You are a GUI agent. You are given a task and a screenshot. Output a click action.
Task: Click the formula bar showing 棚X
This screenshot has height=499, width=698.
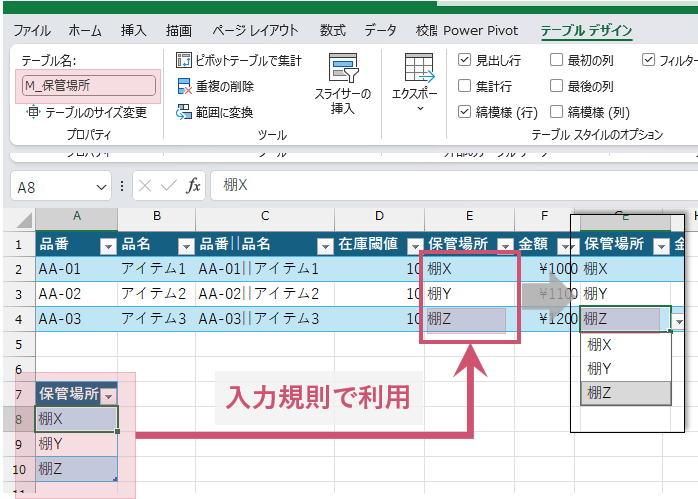(454, 185)
